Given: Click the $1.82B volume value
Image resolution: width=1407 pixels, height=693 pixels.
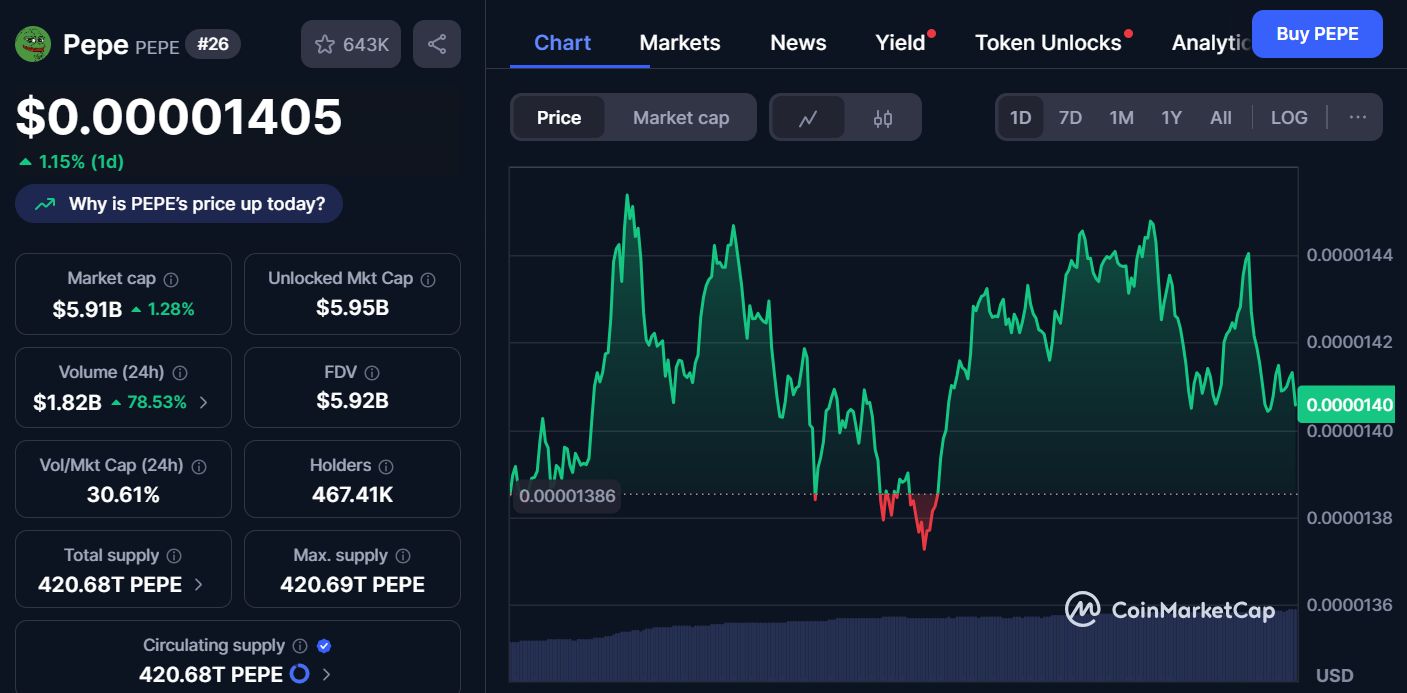Looking at the screenshot, I should pyautogui.click(x=67, y=402).
